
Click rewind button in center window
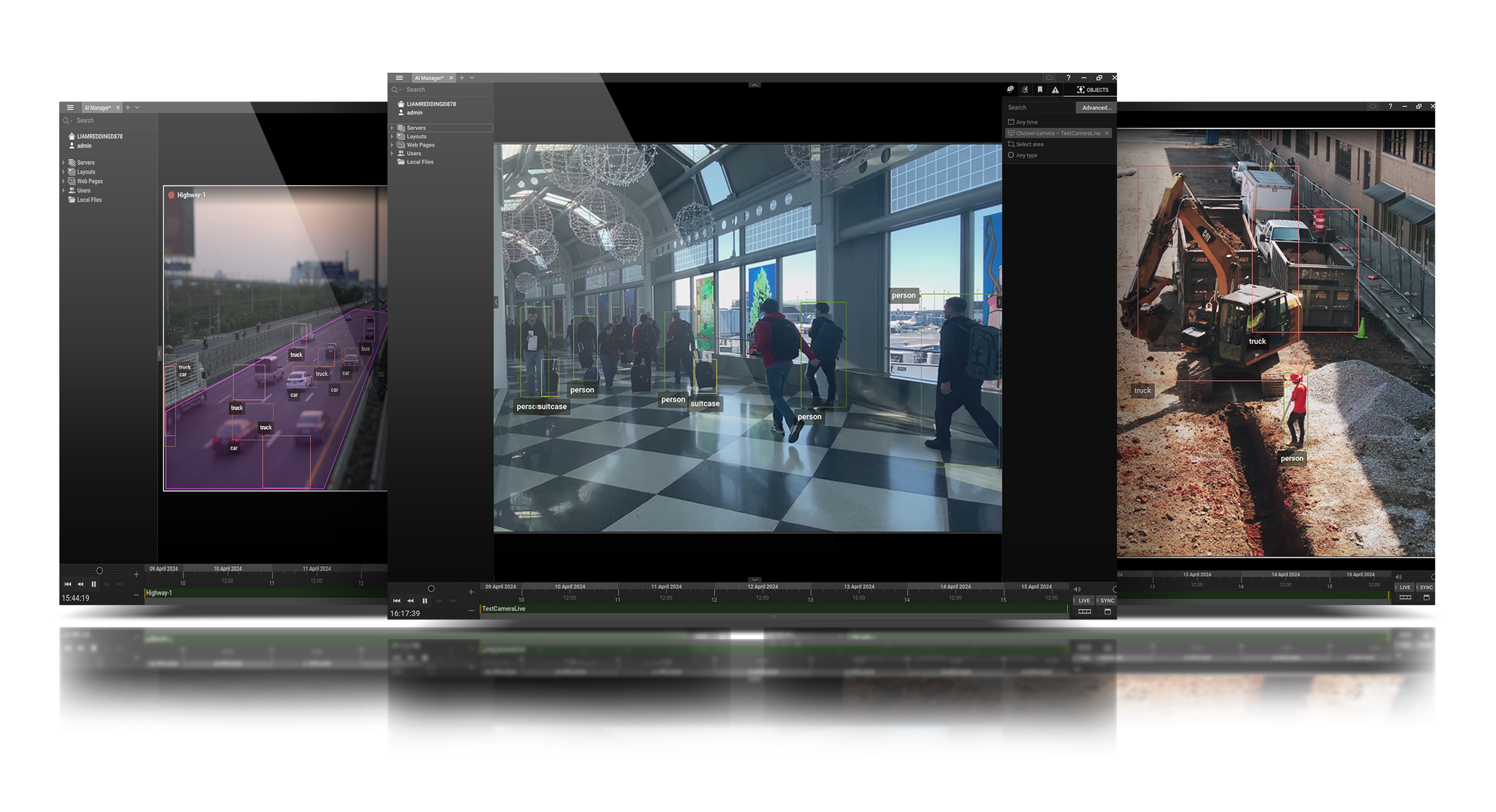coord(411,601)
